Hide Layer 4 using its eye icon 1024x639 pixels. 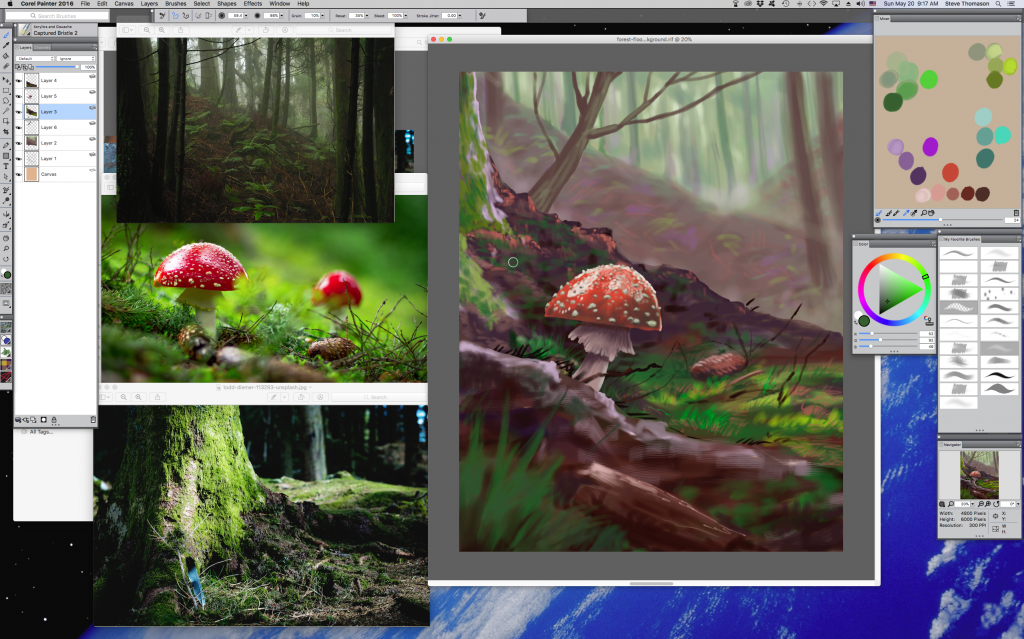[x=19, y=80]
